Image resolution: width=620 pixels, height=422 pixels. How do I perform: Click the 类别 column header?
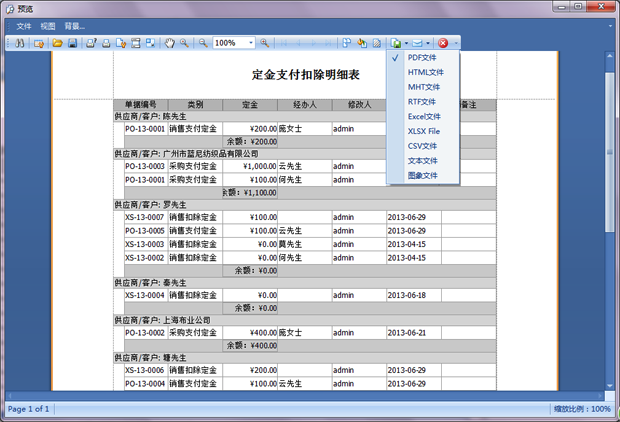click(195, 105)
